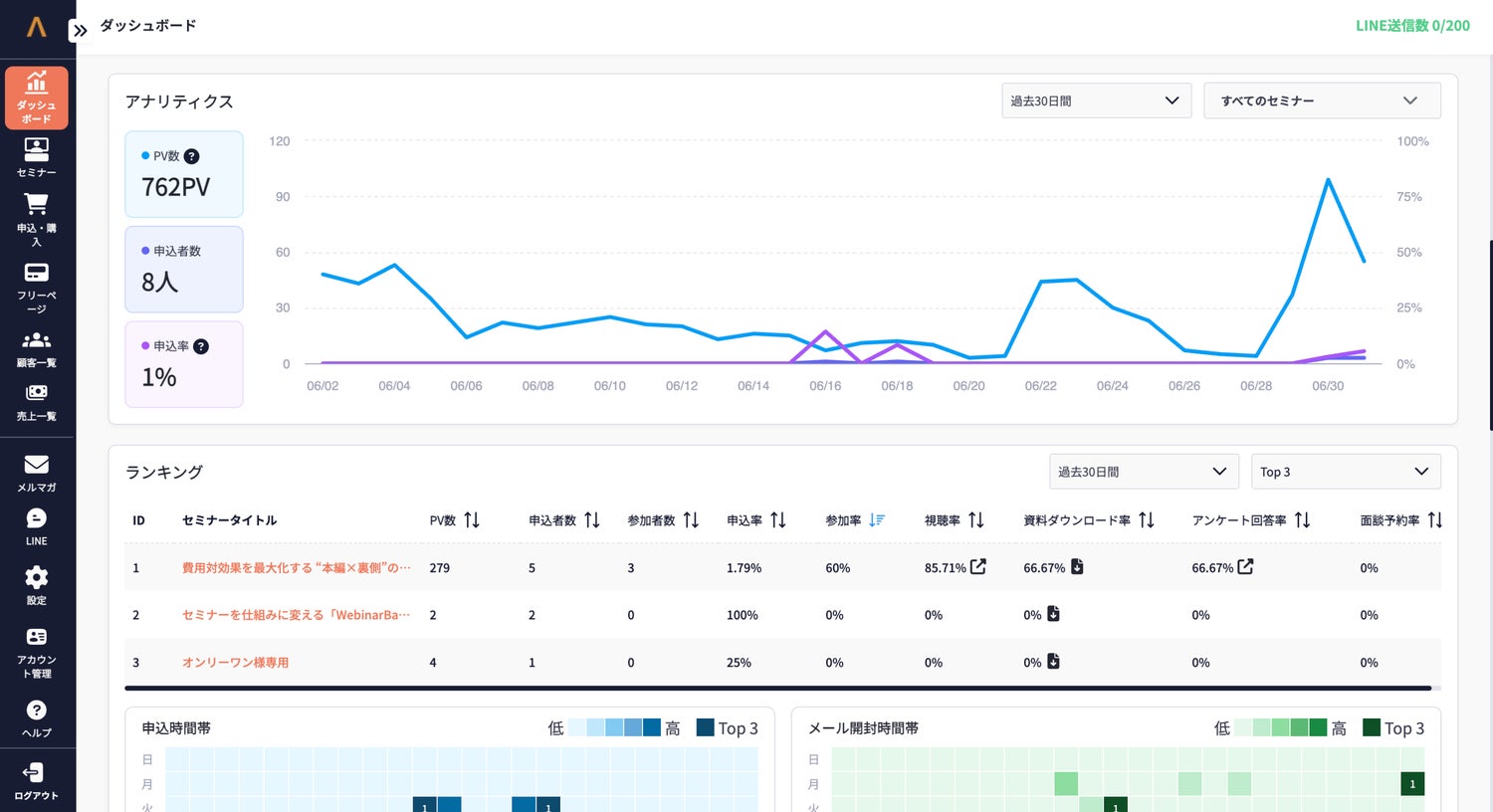This screenshot has width=1493, height=812.
Task: Click the ログアウト sidebar item
Action: [x=36, y=780]
